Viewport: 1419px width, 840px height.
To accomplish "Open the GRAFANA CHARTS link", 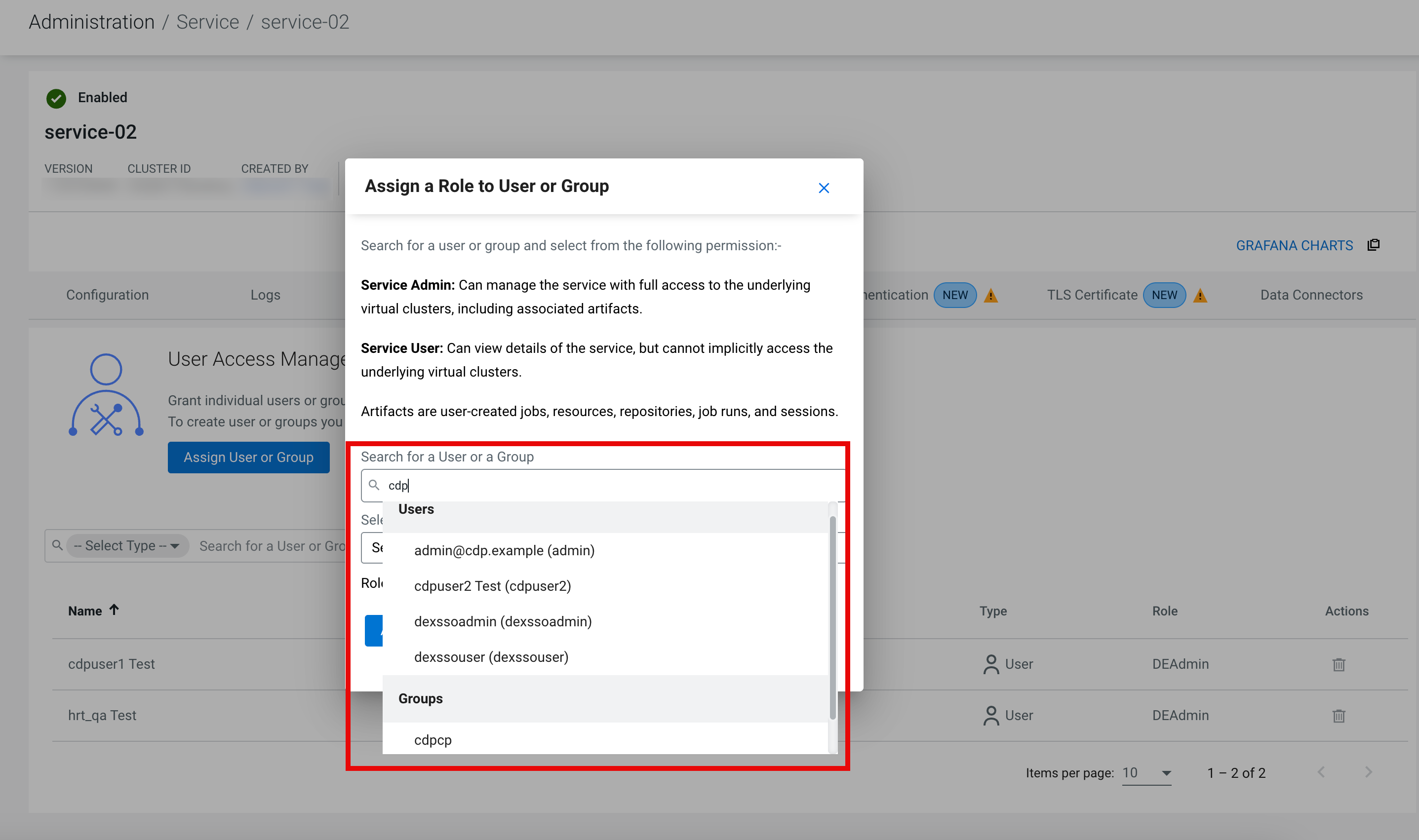I will click(1294, 245).
